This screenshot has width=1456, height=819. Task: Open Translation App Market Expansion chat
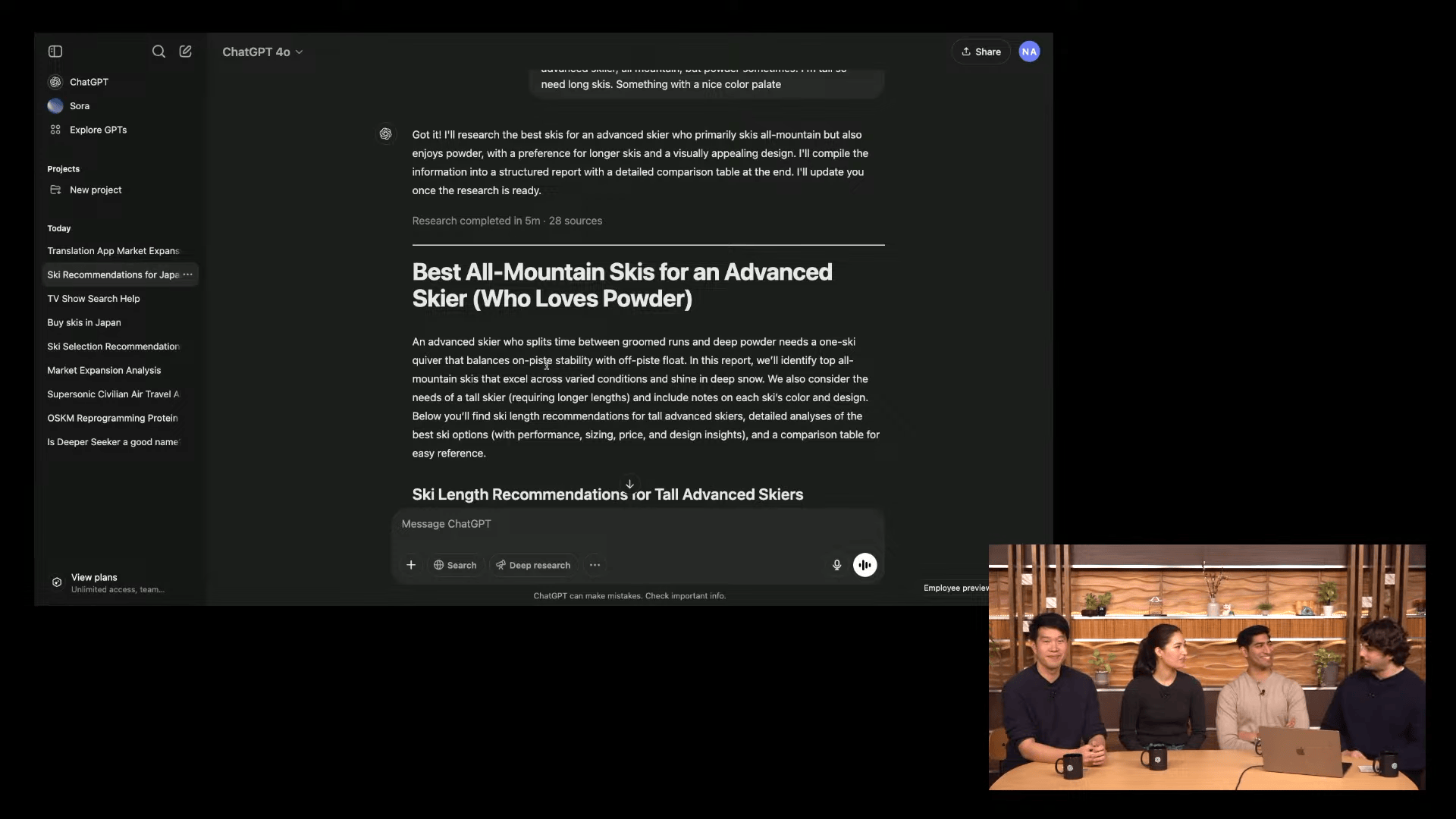(x=113, y=251)
